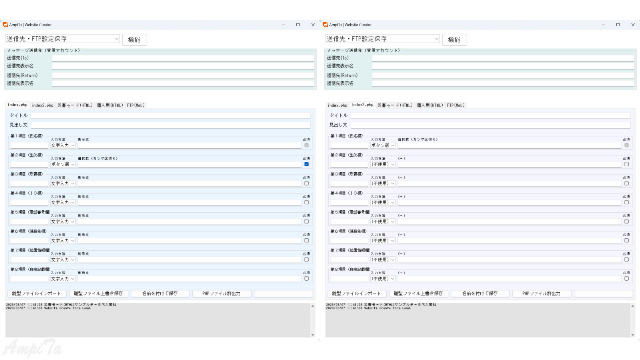Open 第5項目 input type dropdown, left window
Image resolution: width=640 pixels, height=360 pixels.
[63, 222]
